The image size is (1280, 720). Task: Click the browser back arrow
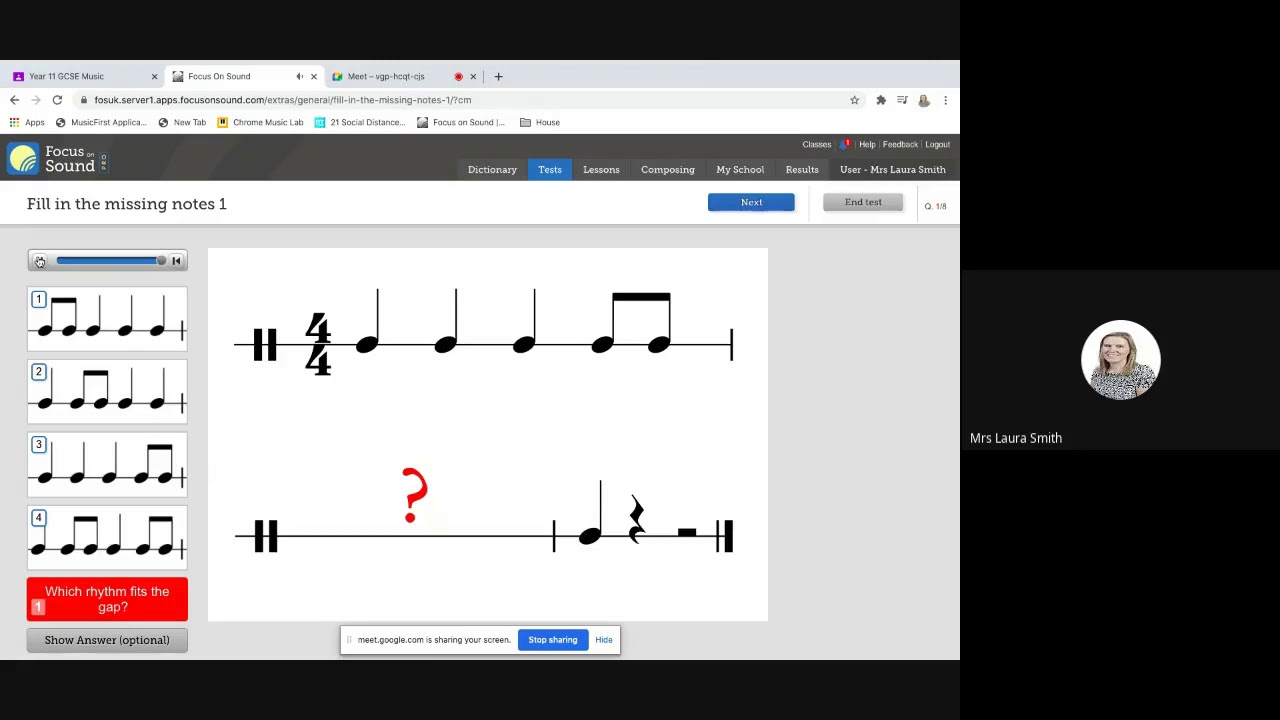pyautogui.click(x=14, y=100)
